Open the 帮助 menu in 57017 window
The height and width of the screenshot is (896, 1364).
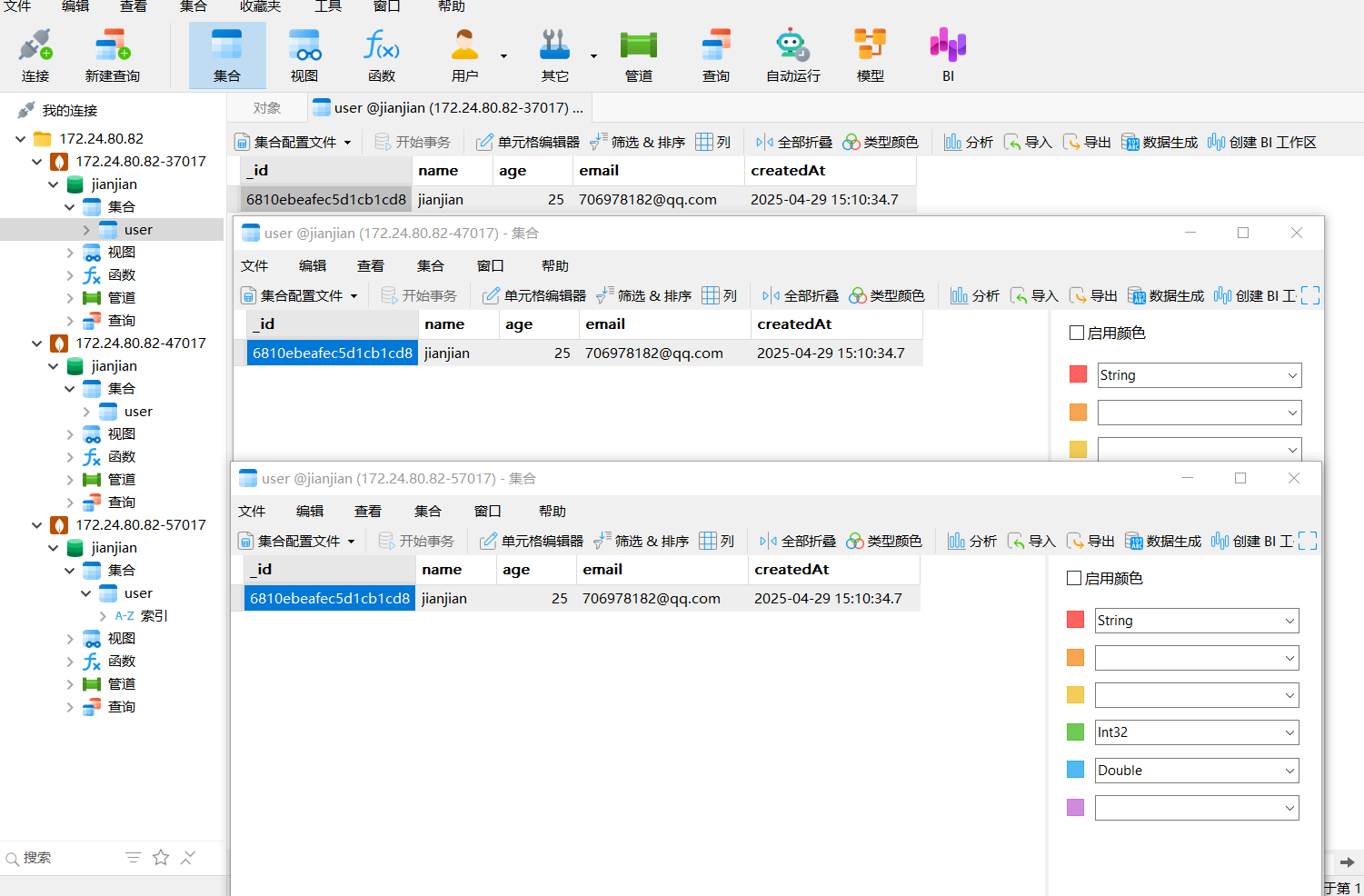[553, 512]
